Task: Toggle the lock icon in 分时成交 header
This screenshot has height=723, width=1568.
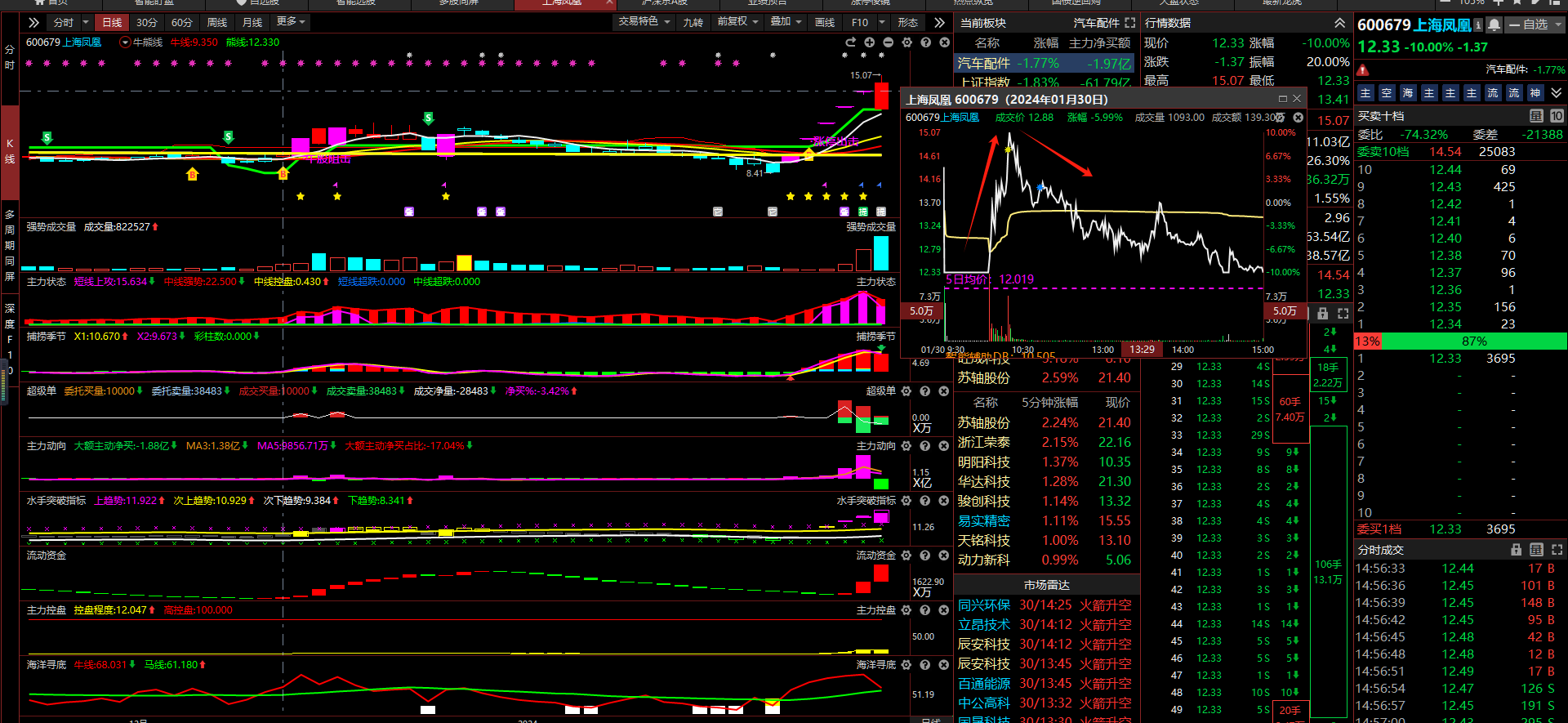Action: [1517, 550]
